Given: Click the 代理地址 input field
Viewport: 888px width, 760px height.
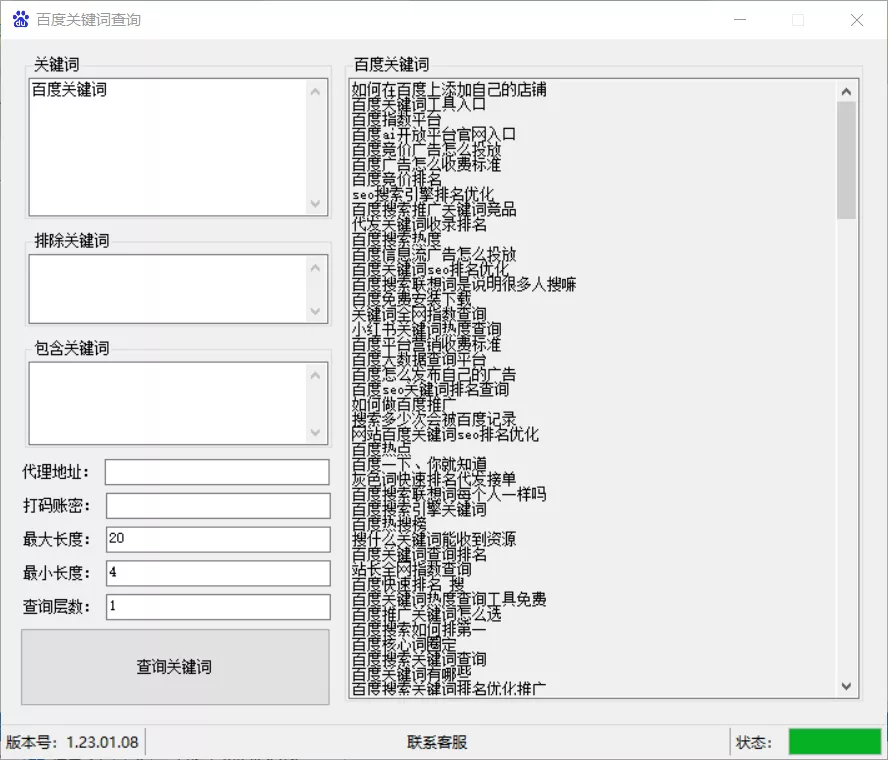Looking at the screenshot, I should 217,472.
